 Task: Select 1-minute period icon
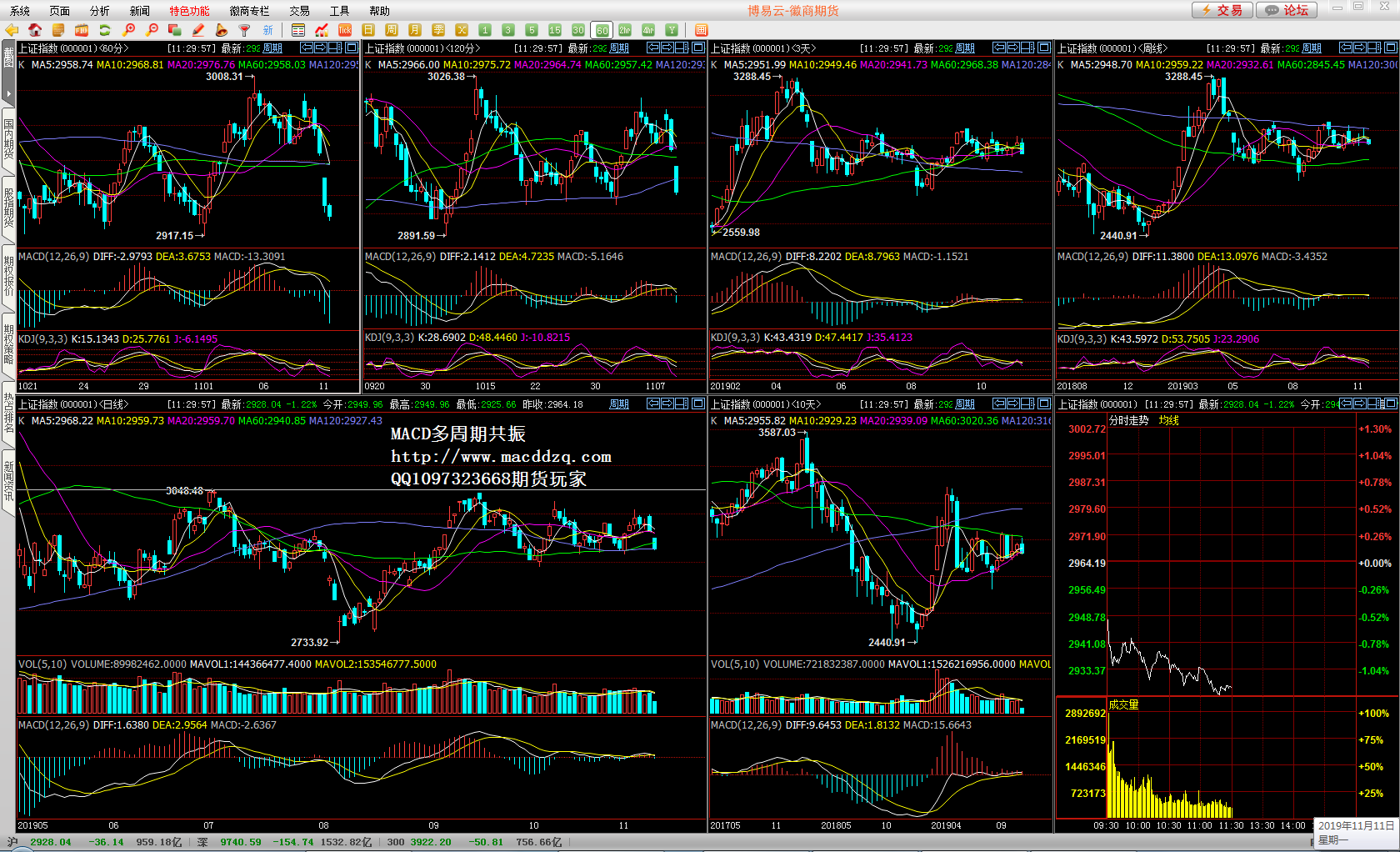[x=485, y=30]
